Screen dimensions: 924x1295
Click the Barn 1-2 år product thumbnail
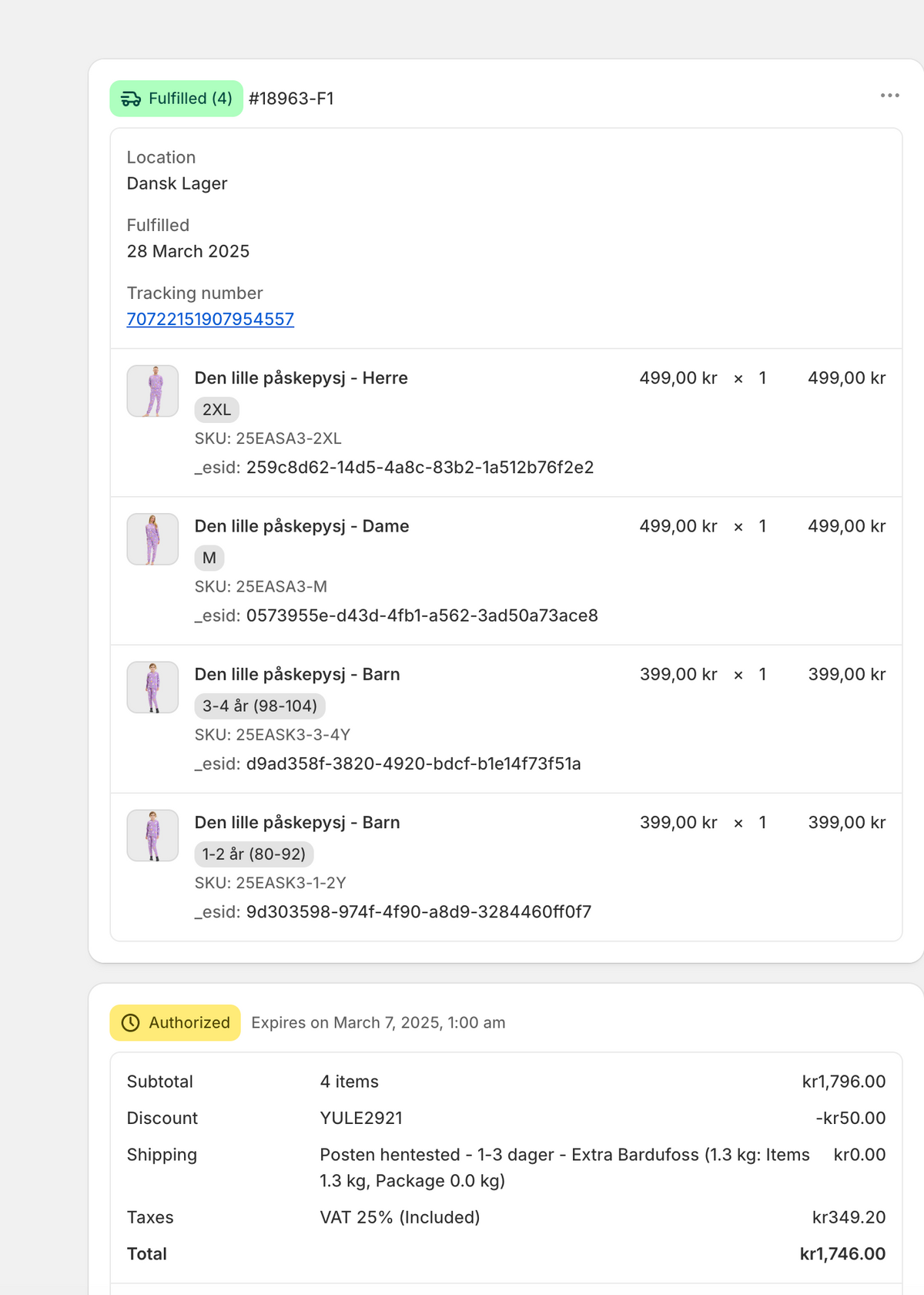click(152, 835)
